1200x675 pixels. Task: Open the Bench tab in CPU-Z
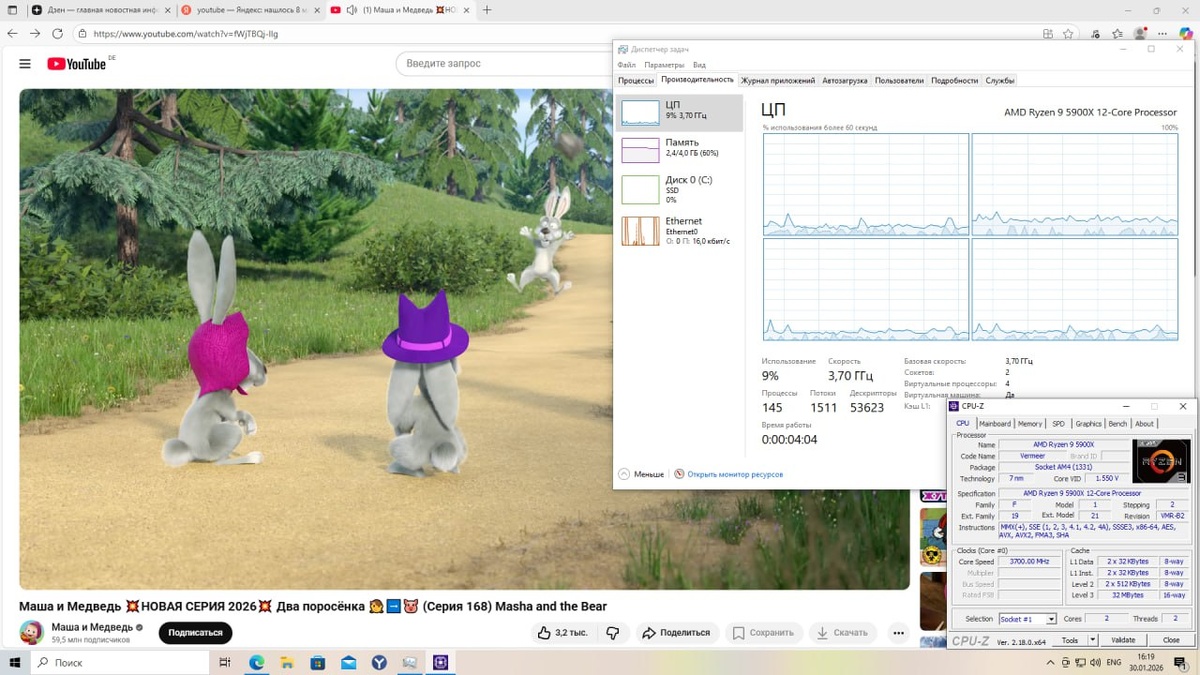coord(1118,424)
